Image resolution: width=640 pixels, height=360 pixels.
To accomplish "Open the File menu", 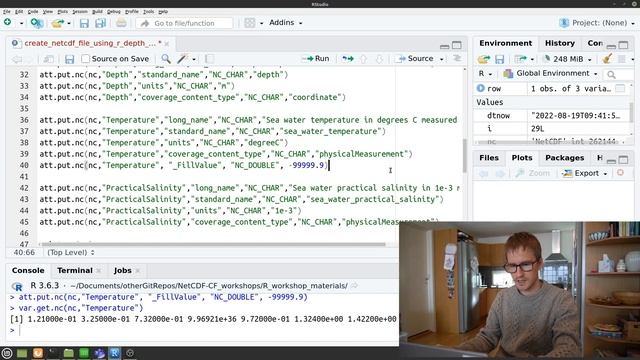I will pos(7,11).
